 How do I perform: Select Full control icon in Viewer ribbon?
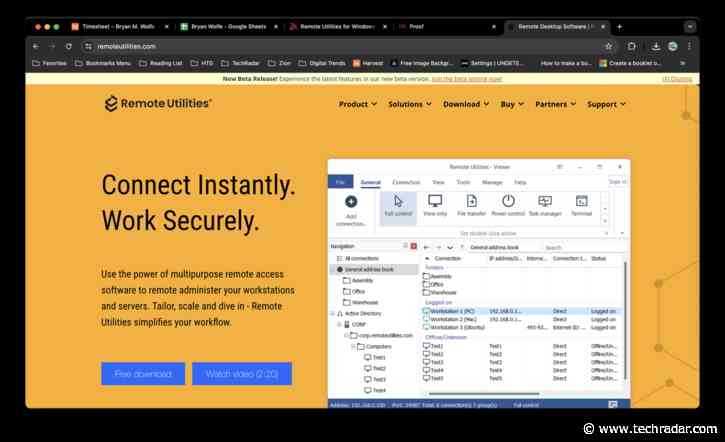[x=398, y=201]
